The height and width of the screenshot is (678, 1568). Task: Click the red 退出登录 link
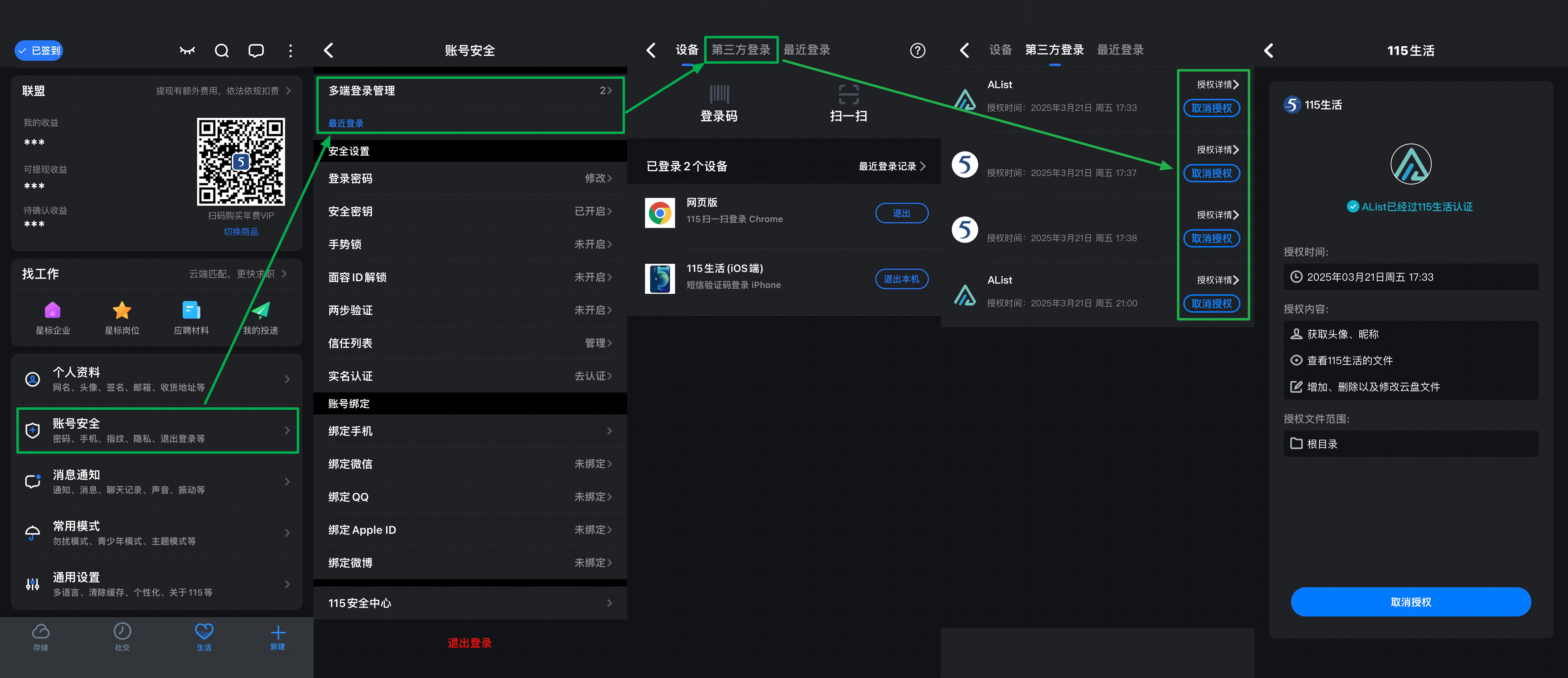pyautogui.click(x=469, y=643)
